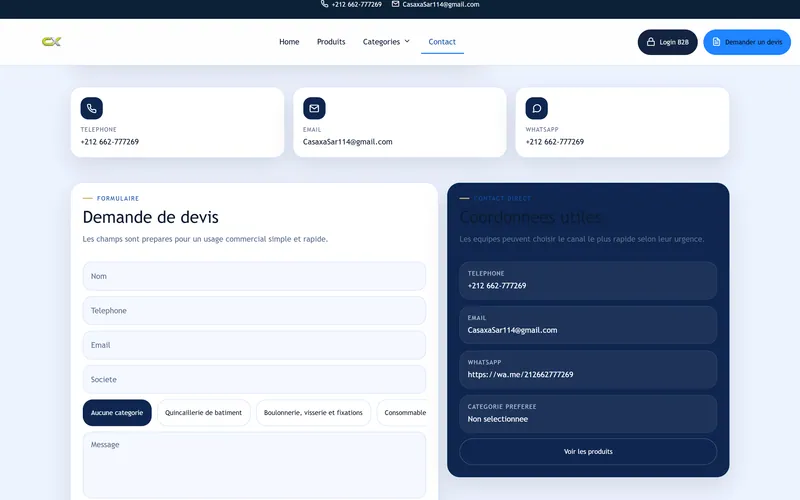Click the lock icon on Login B2B
The width and height of the screenshot is (800, 500).
(x=651, y=42)
